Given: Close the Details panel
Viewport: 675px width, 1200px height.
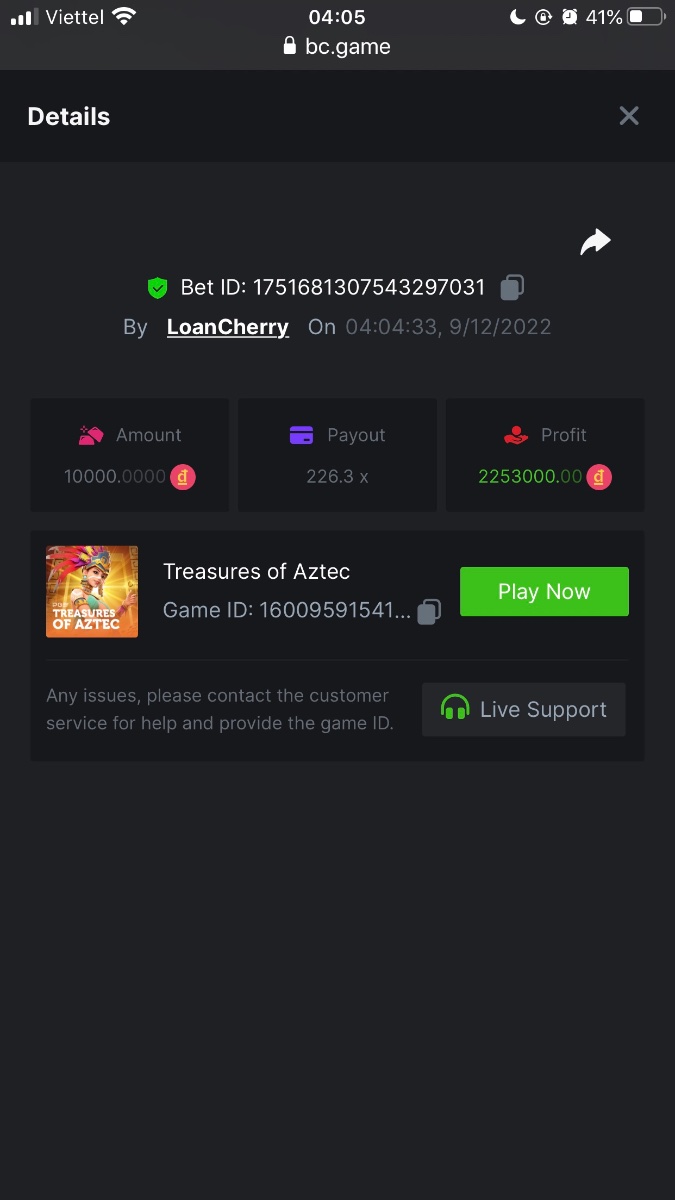Looking at the screenshot, I should pos(629,116).
